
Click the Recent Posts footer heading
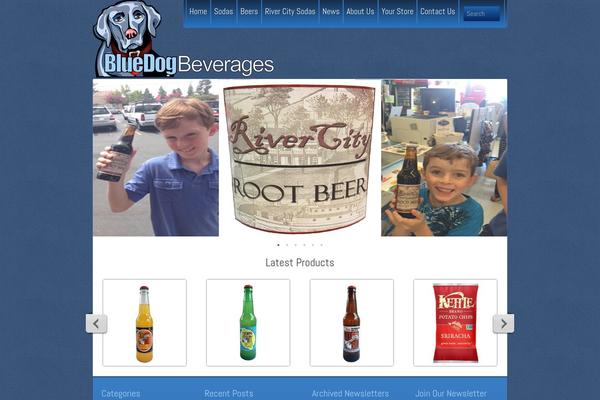pos(229,393)
